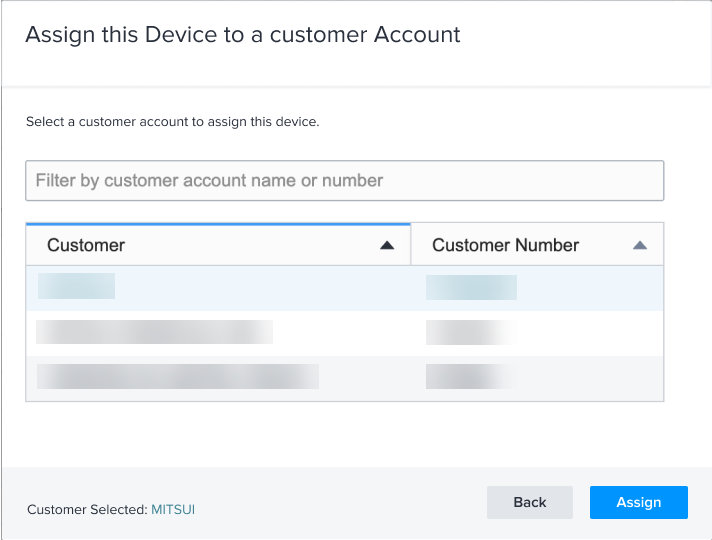Image resolution: width=712 pixels, height=540 pixels.
Task: Click the black sort arrow in Customer column
Action: tap(387, 246)
